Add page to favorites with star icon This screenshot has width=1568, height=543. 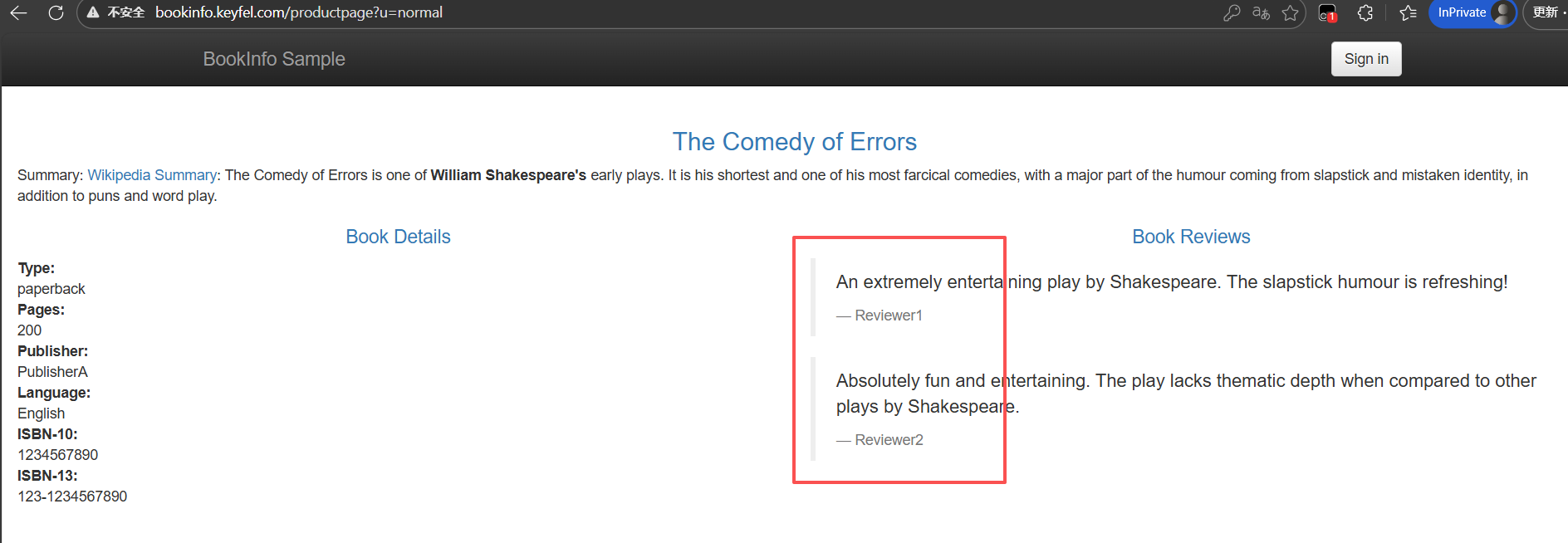[x=1290, y=12]
